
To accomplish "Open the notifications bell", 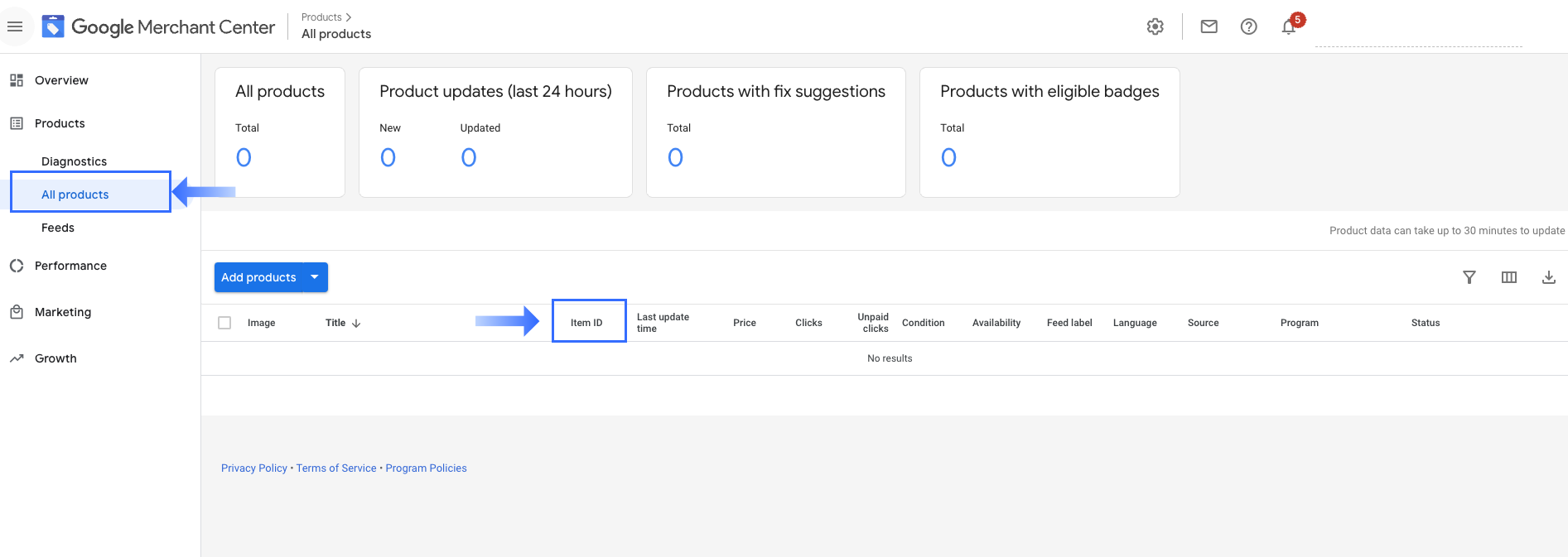I will coord(1289,27).
